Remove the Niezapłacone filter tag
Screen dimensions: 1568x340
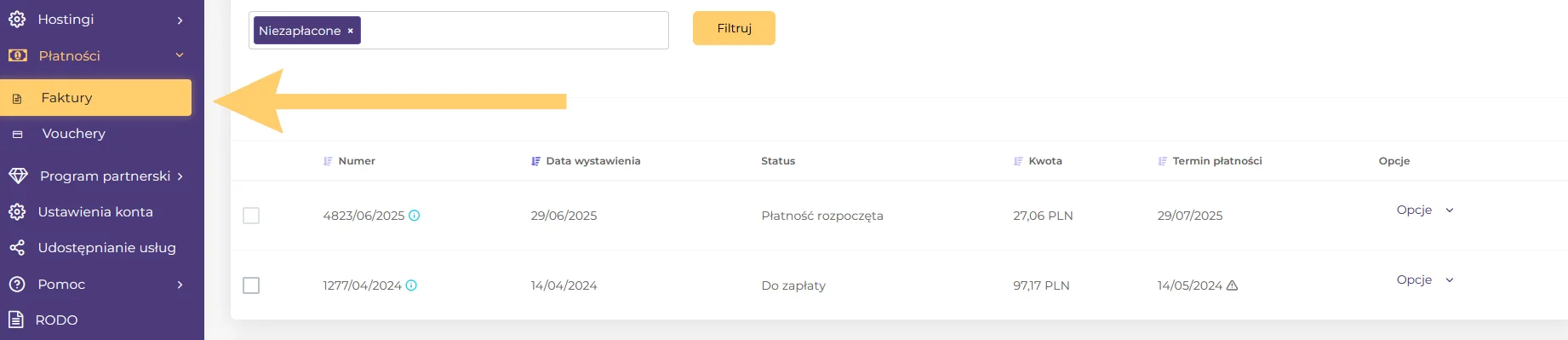(350, 31)
